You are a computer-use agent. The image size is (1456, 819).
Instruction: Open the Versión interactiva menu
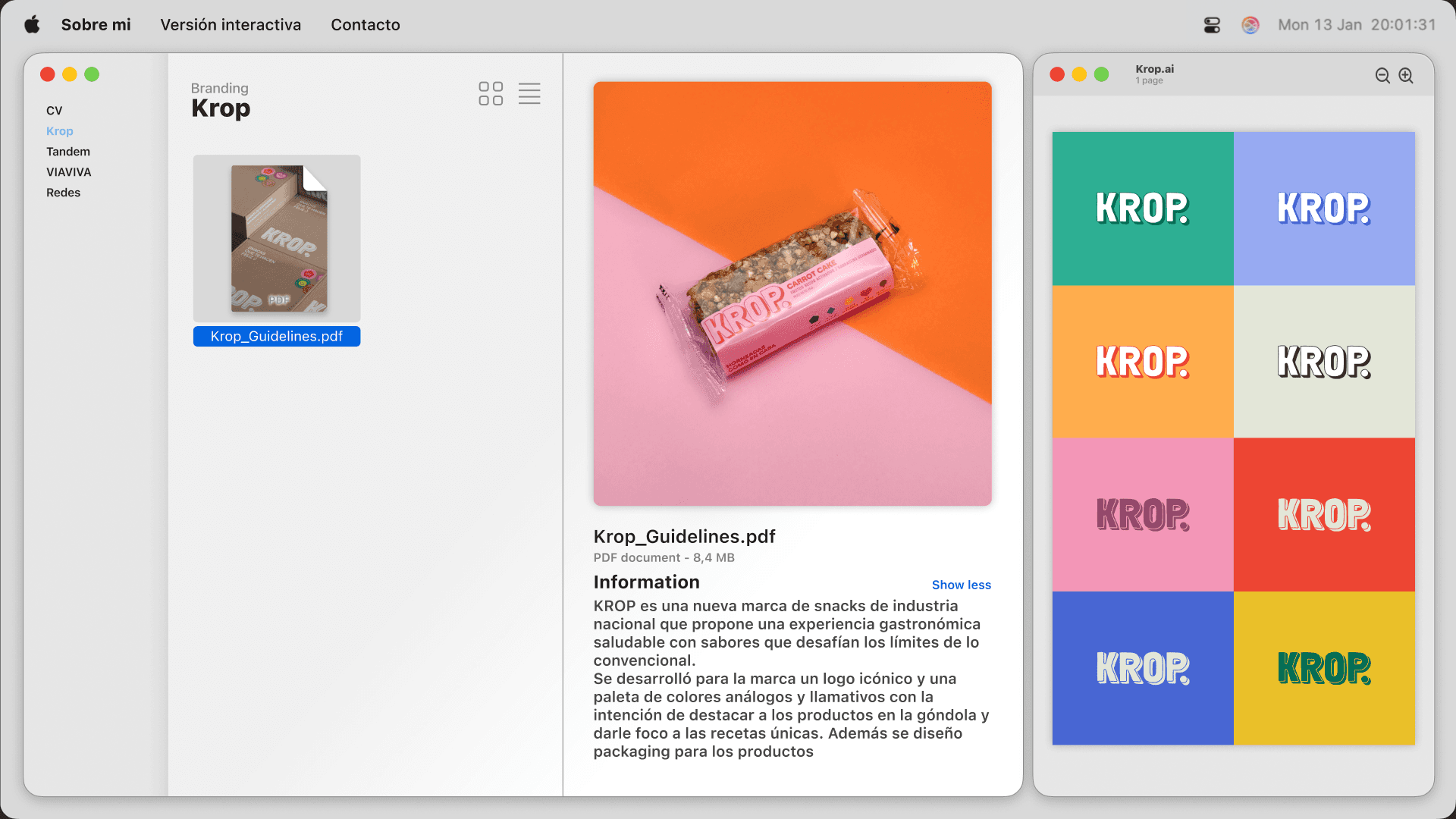231,25
